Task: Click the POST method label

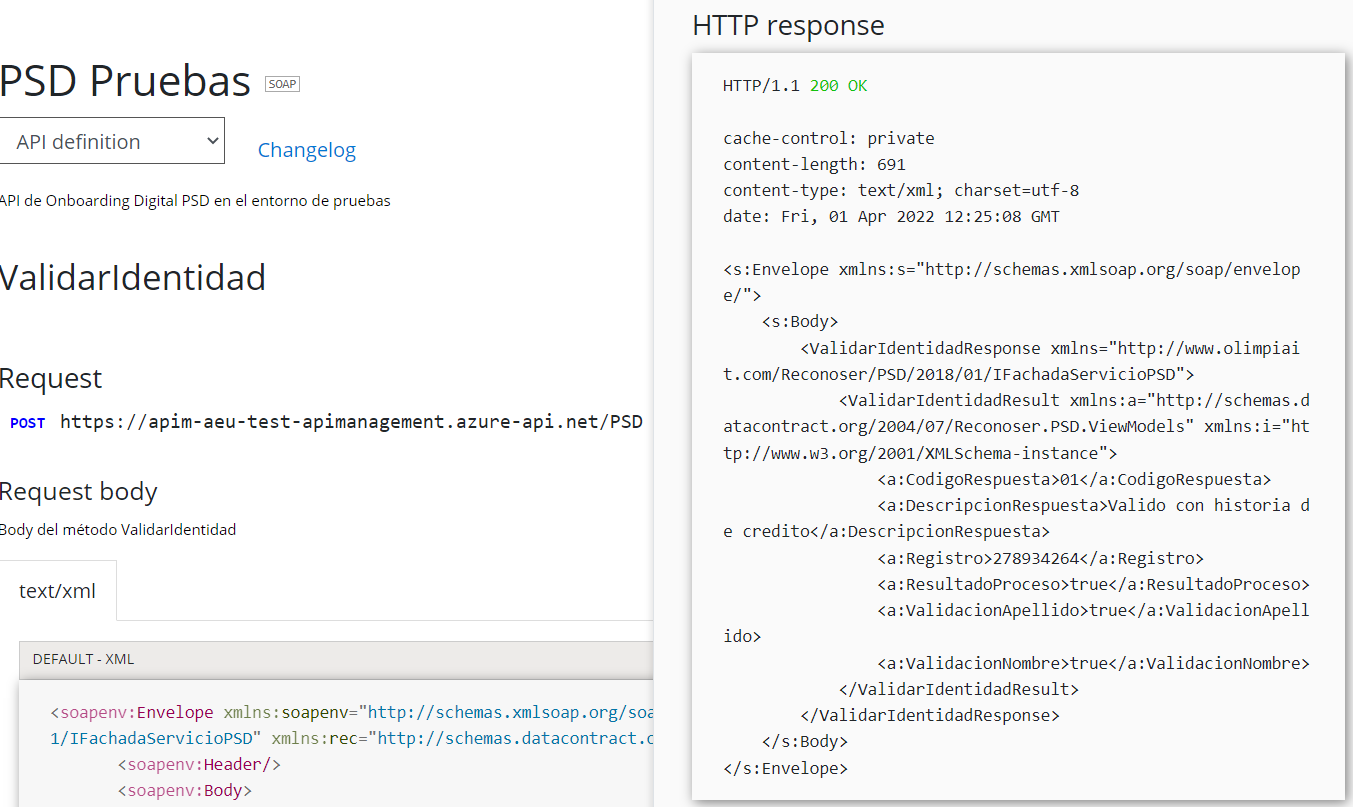Action: point(27,423)
